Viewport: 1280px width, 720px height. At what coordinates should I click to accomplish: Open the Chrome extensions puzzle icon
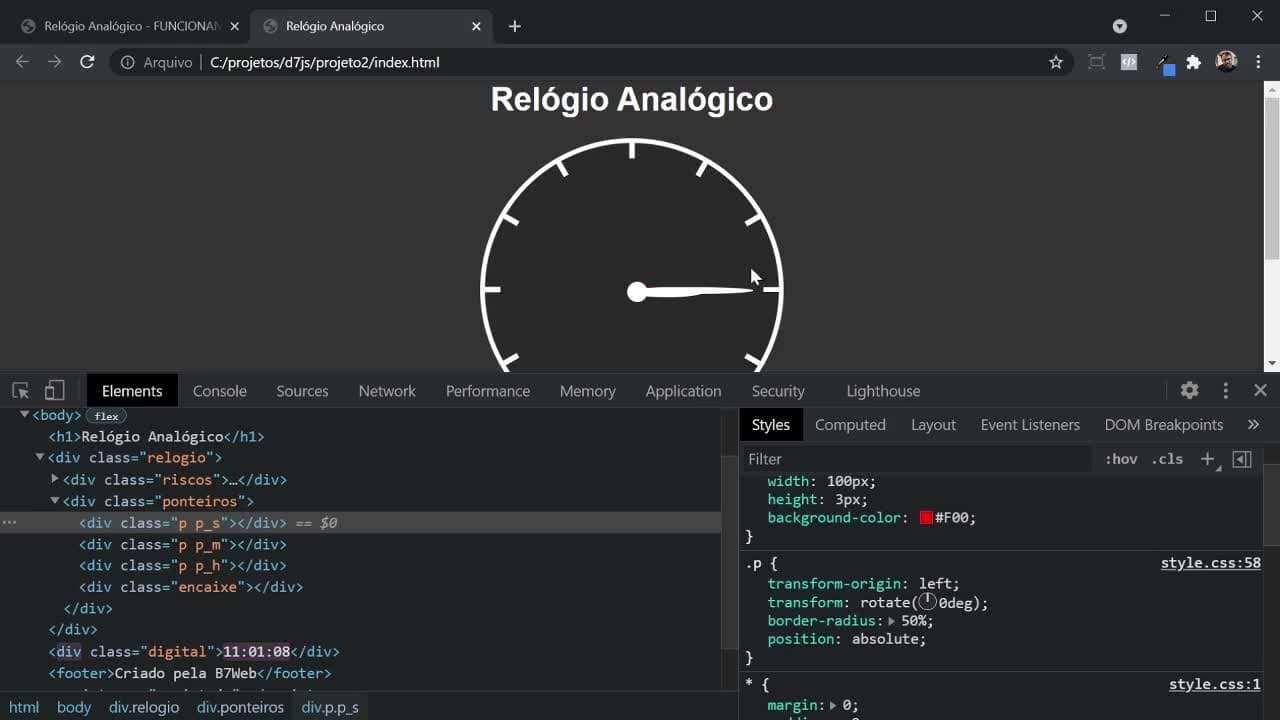pyautogui.click(x=1193, y=62)
